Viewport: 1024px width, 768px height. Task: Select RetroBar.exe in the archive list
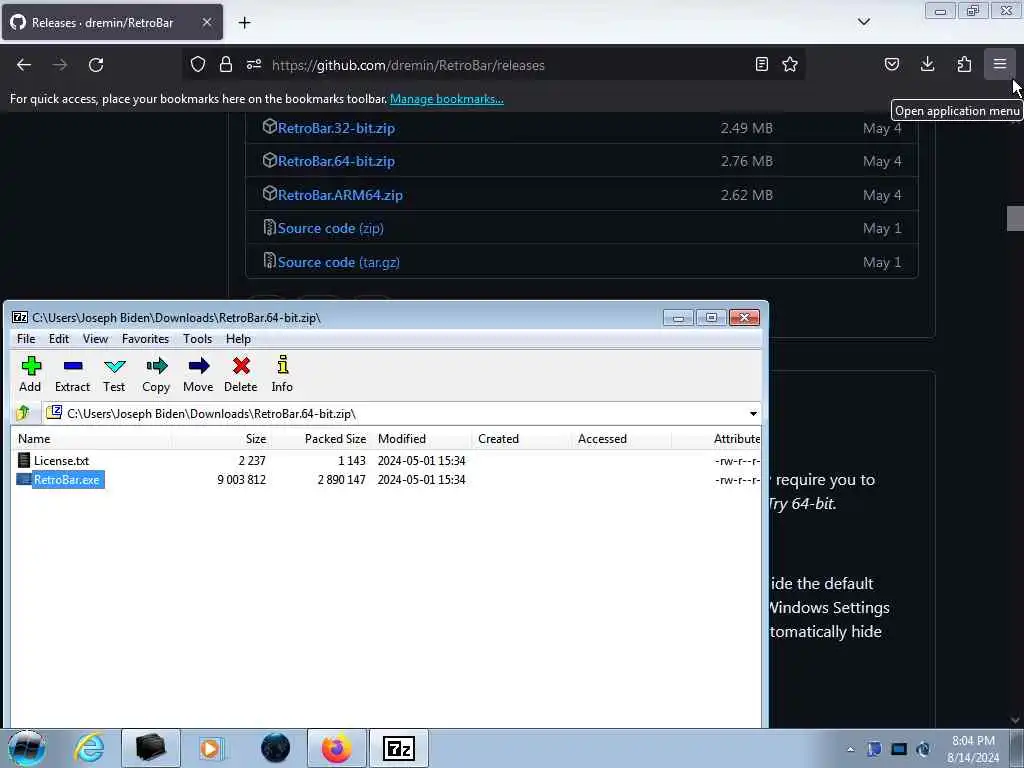(x=59, y=480)
